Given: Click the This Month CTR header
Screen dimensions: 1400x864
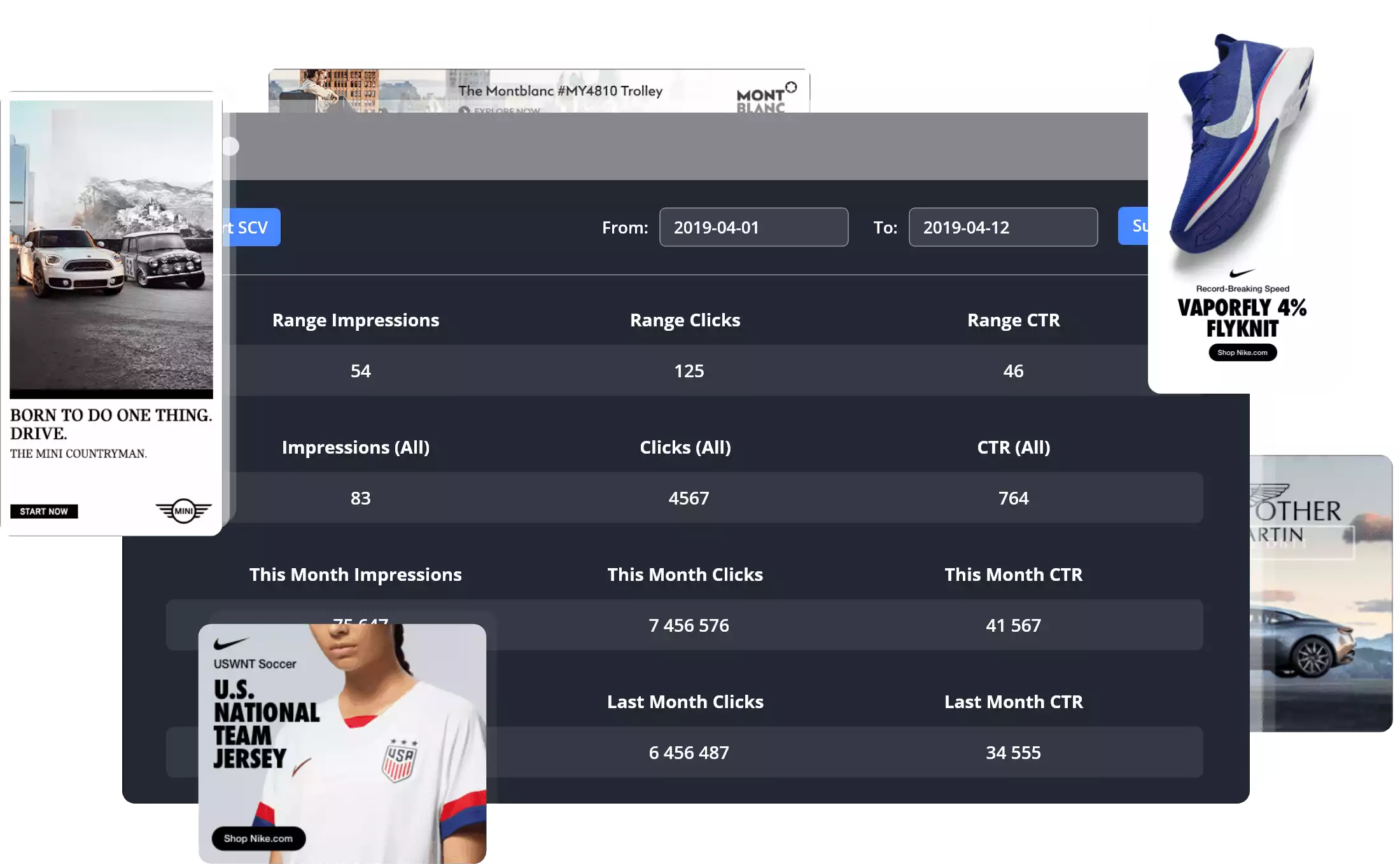Looking at the screenshot, I should (1014, 575).
